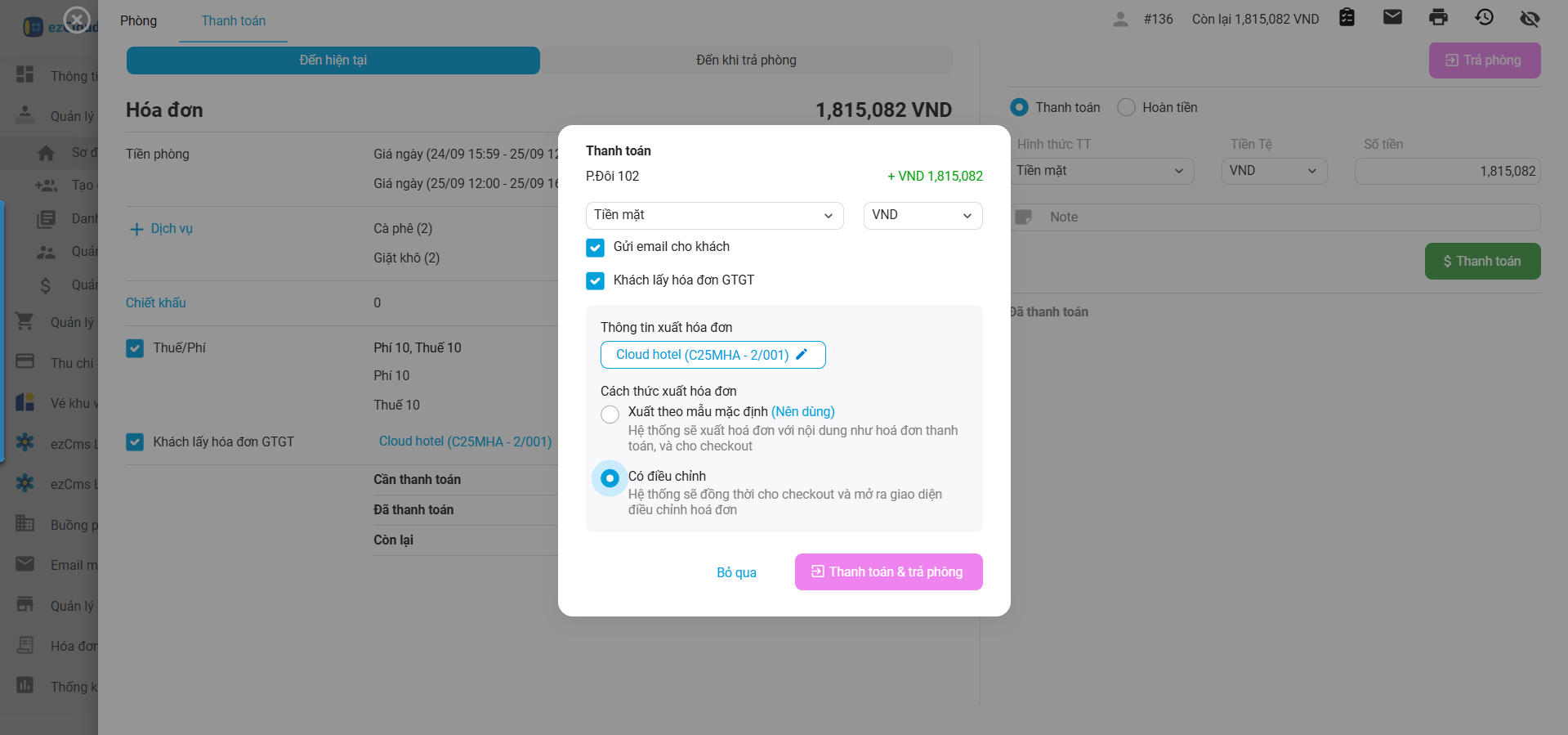1568x735 pixels.
Task: Switch to Đến khi trả phòng tab
Action: 746,61
